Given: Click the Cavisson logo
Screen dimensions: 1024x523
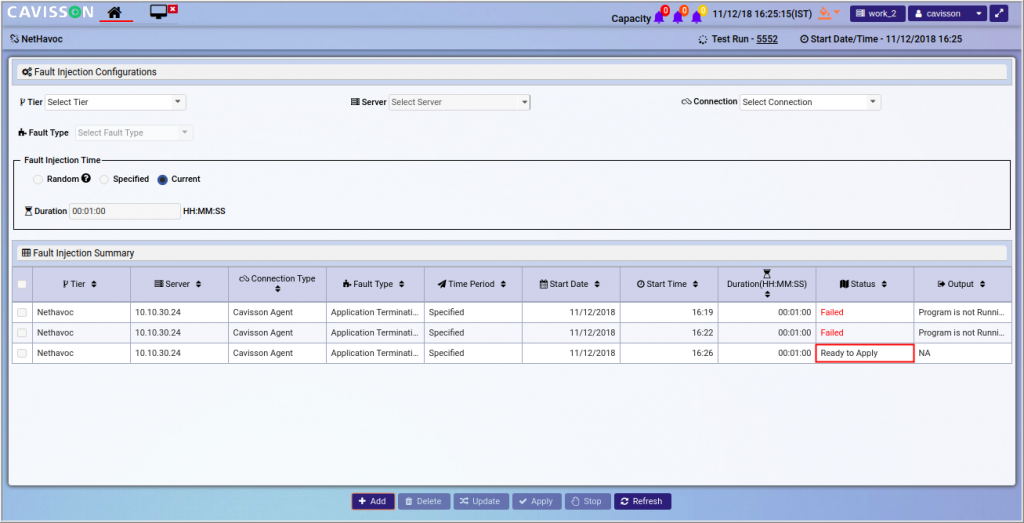Looking at the screenshot, I should pos(50,12).
